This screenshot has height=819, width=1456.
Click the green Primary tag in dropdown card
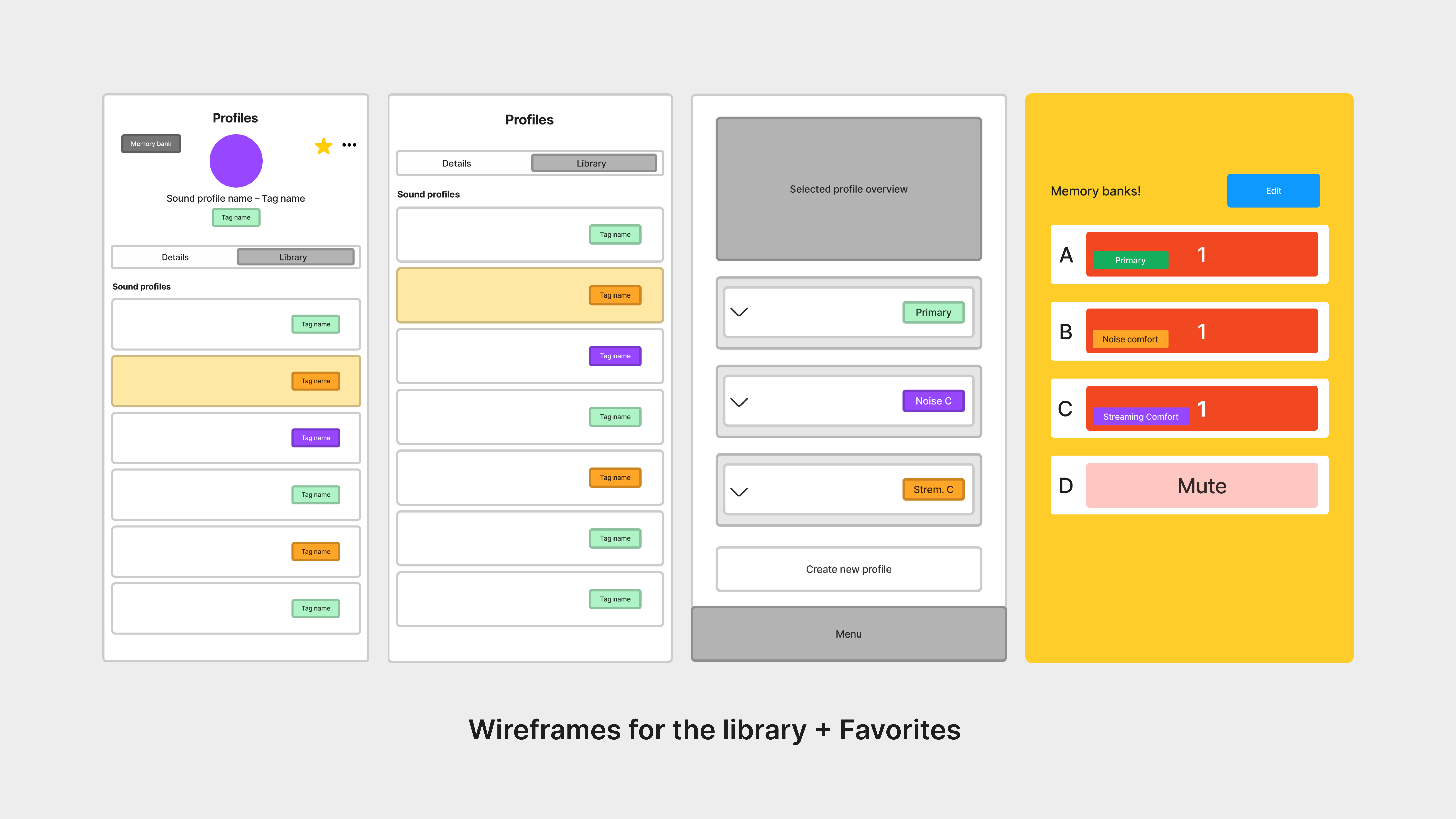[x=934, y=313]
